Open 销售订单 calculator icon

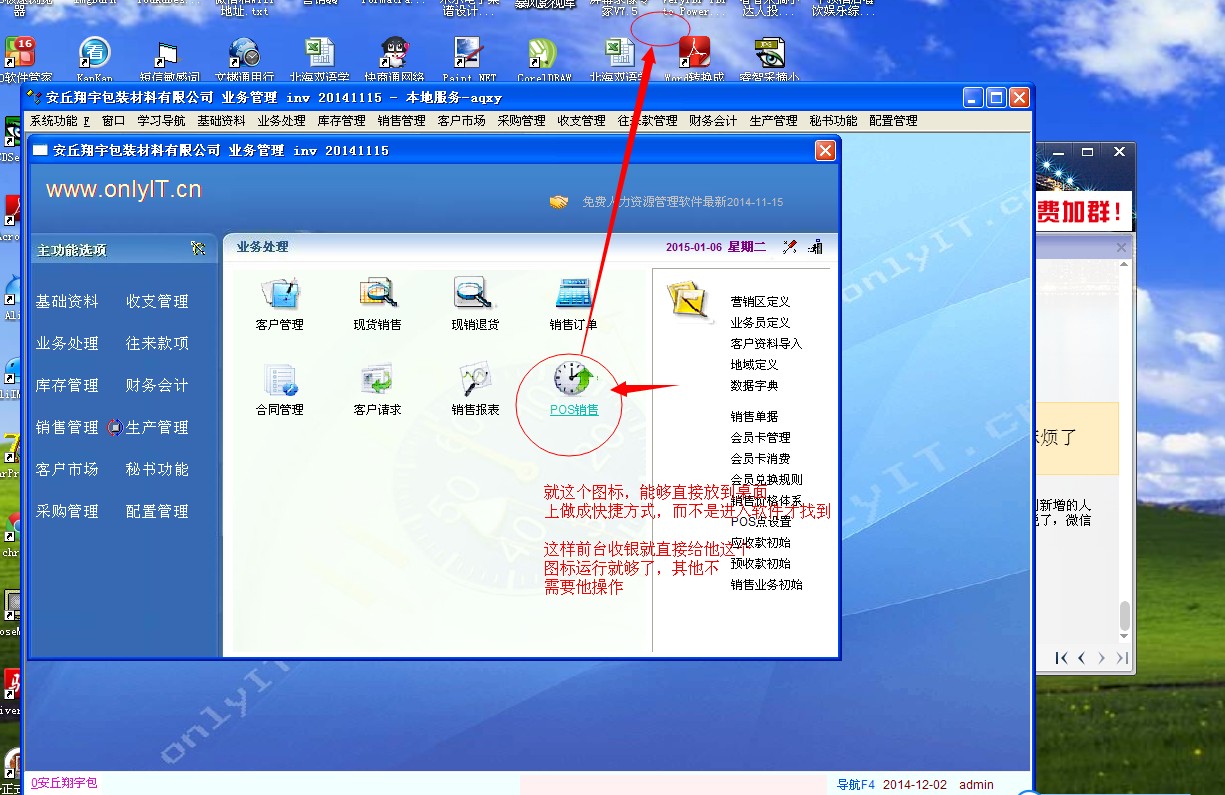[573, 294]
